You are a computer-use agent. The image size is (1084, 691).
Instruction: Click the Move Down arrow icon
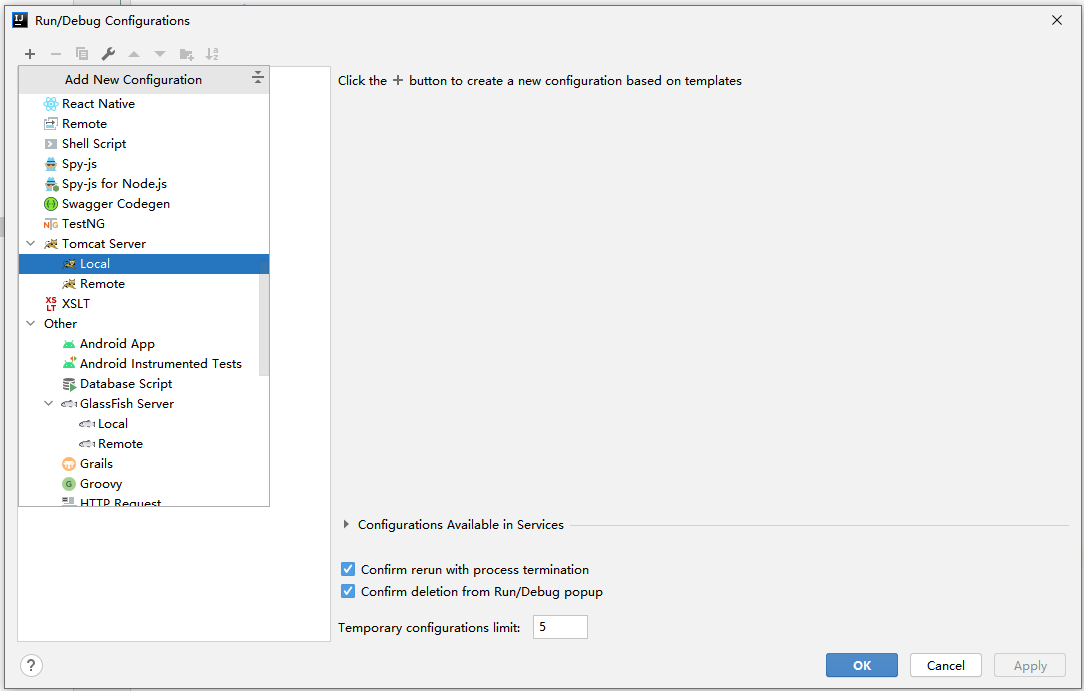[x=160, y=54]
